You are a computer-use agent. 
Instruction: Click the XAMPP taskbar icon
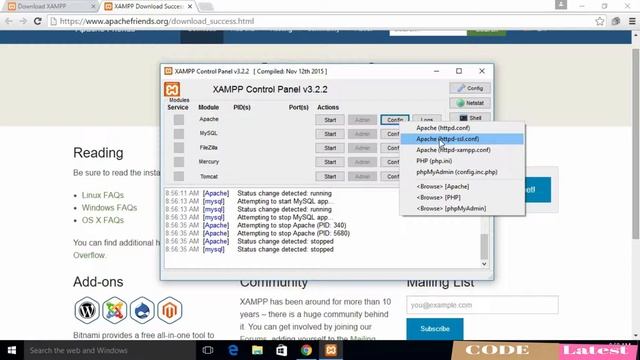[x=331, y=350]
